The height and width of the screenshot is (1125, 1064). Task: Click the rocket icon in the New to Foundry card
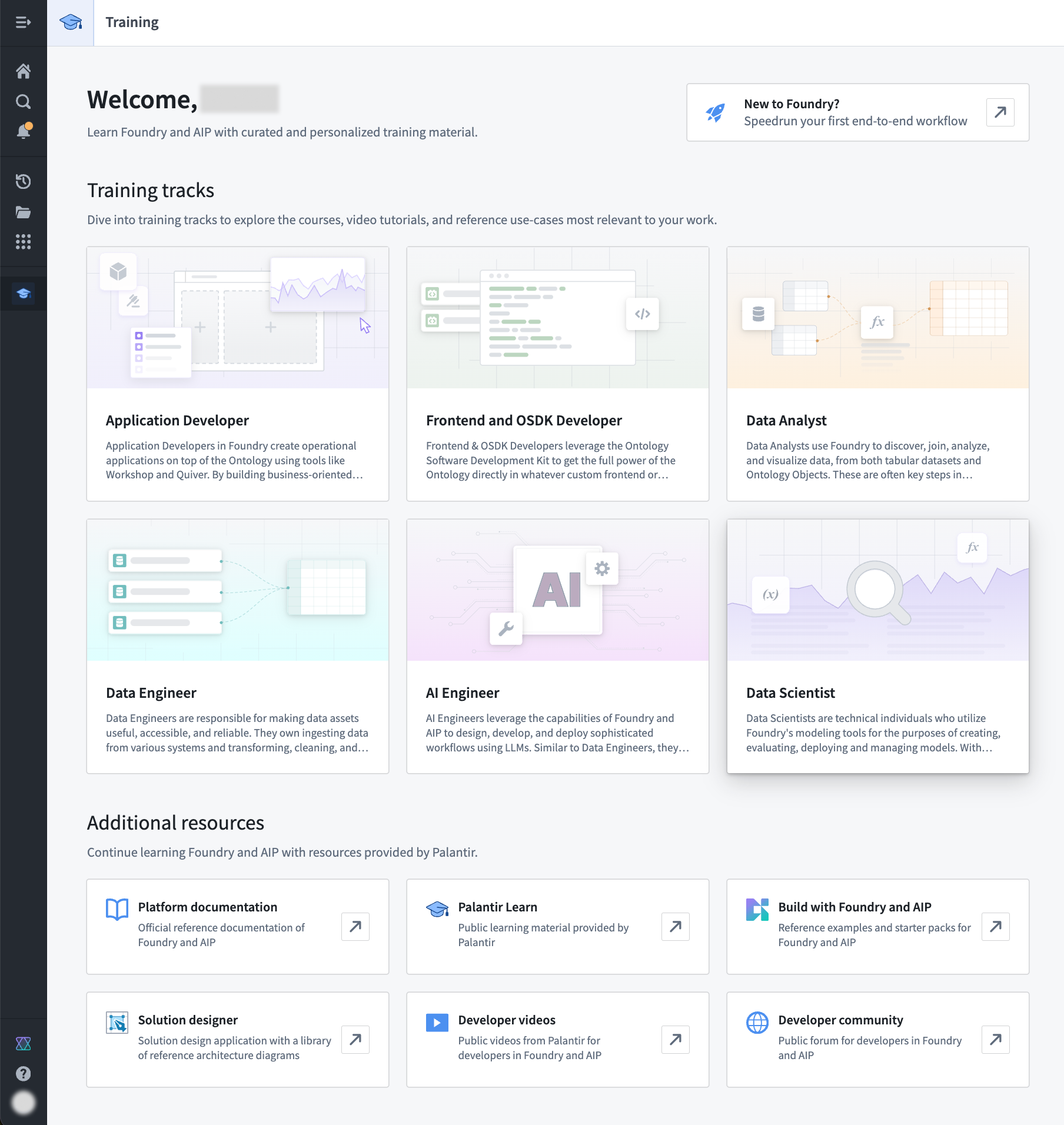click(x=715, y=112)
